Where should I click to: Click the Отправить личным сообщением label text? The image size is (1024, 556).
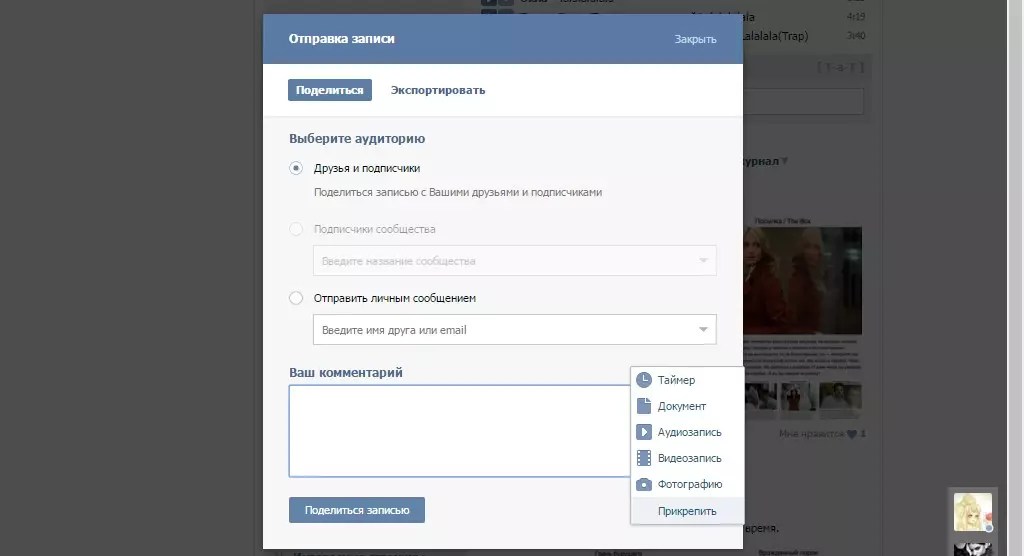tap(394, 298)
